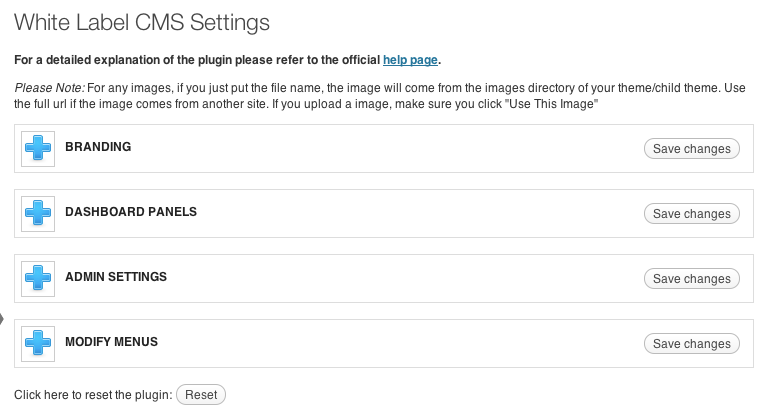Click the small gray arrow at left edge
This screenshot has width=763, height=417.
point(2,320)
